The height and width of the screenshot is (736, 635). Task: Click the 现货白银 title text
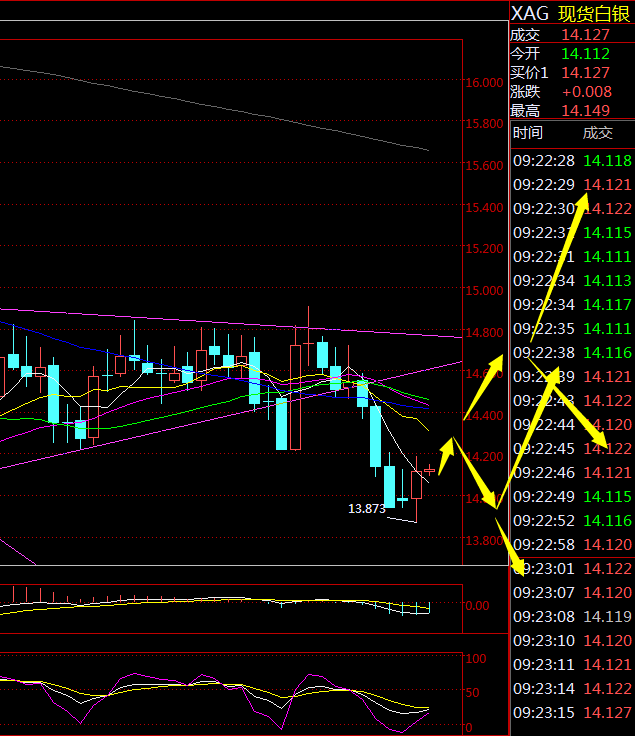[x=594, y=13]
